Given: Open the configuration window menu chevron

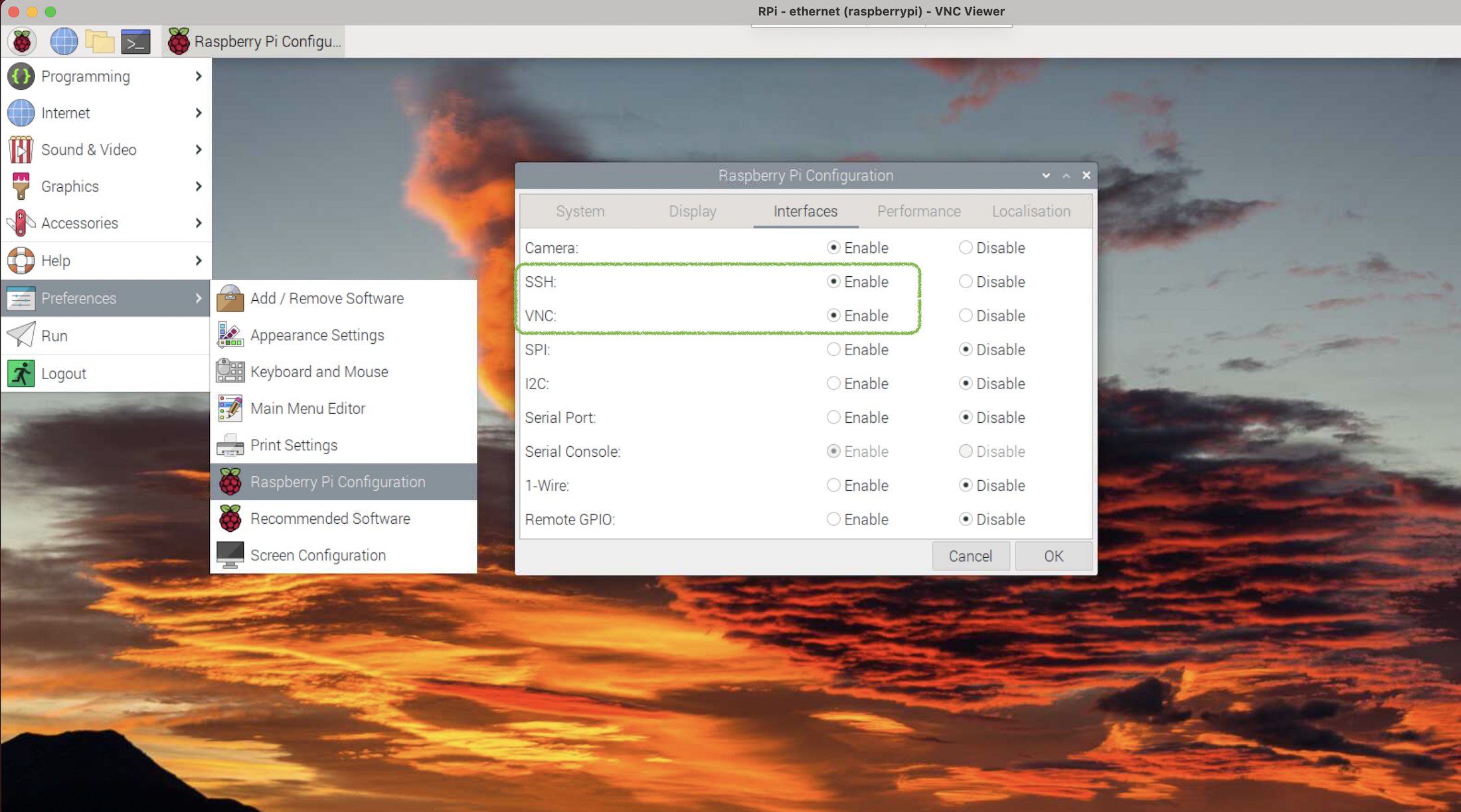Looking at the screenshot, I should 1046,175.
